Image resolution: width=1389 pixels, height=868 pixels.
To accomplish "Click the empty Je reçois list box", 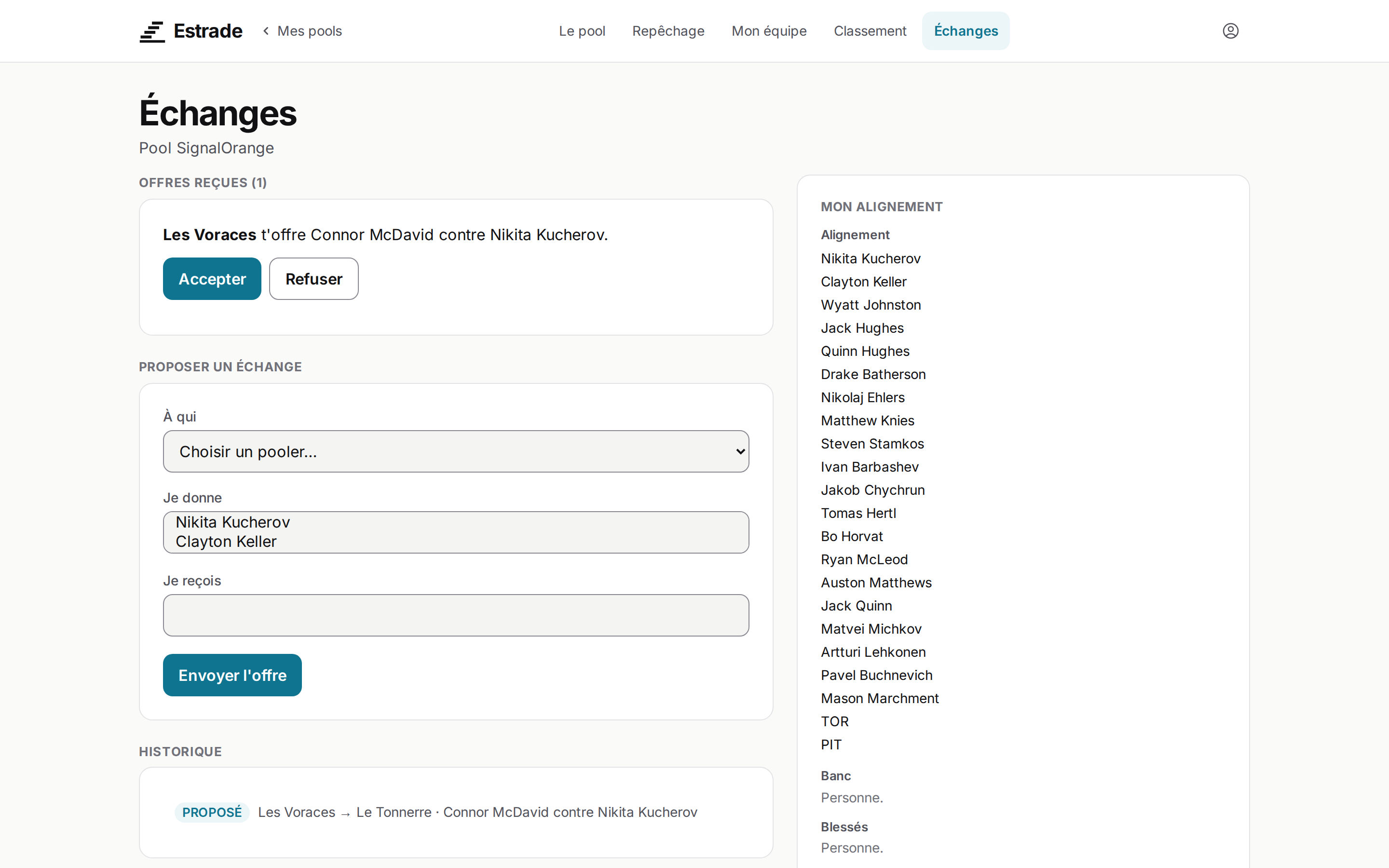I will coord(456,615).
